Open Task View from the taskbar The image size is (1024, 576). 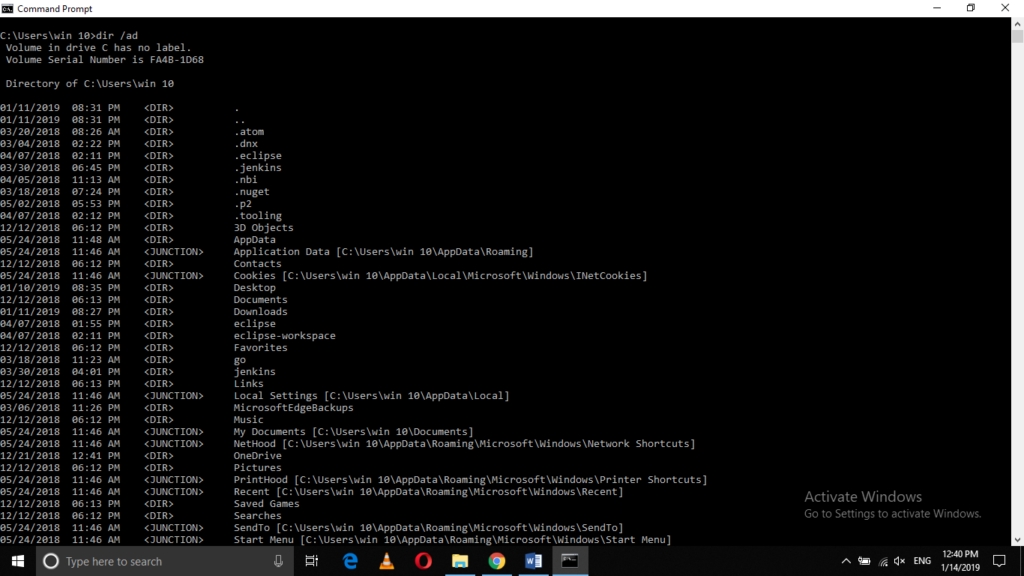coord(312,561)
